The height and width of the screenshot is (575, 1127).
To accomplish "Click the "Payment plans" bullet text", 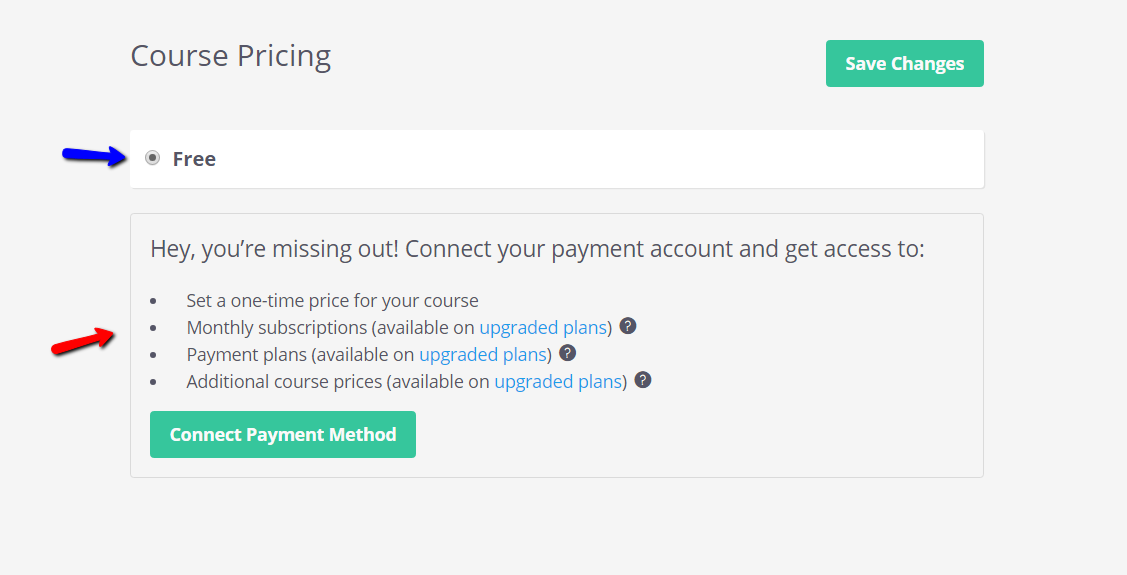I will point(247,355).
